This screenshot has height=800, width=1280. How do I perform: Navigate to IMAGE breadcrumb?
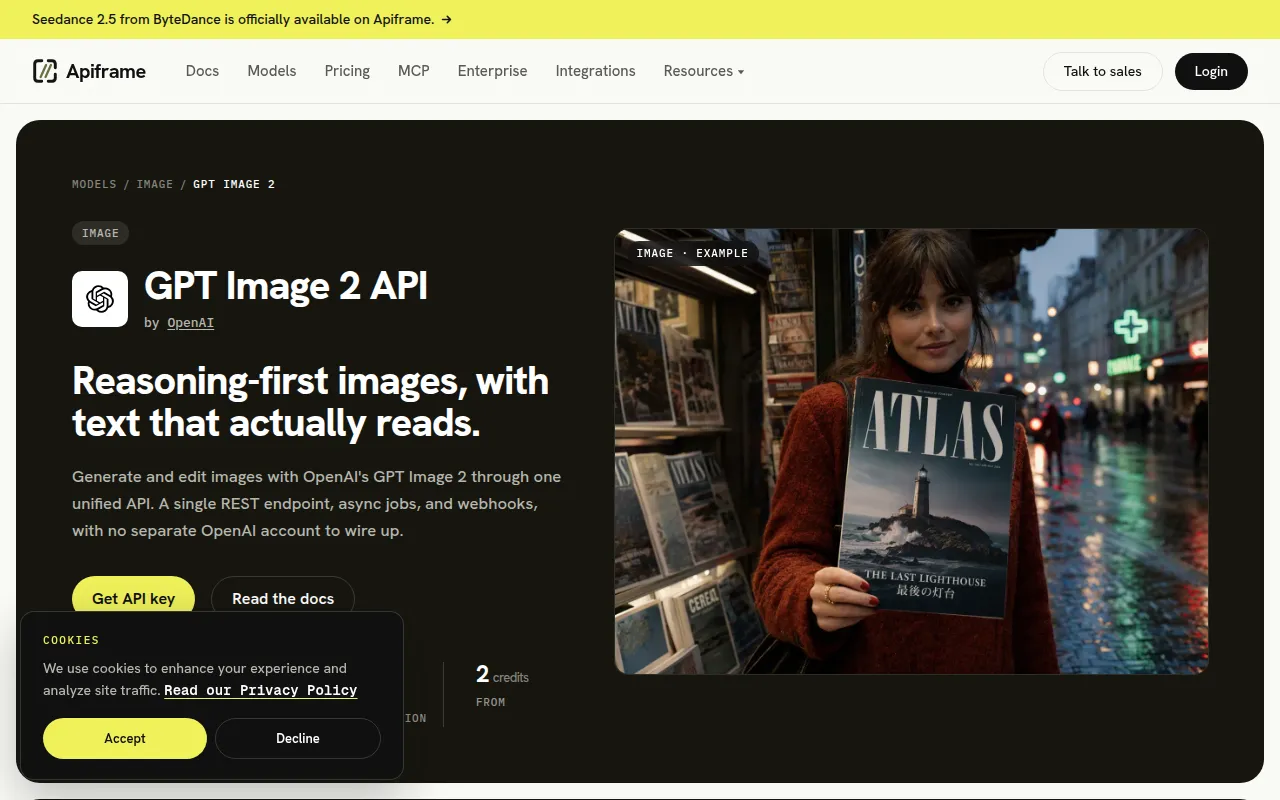coord(155,184)
